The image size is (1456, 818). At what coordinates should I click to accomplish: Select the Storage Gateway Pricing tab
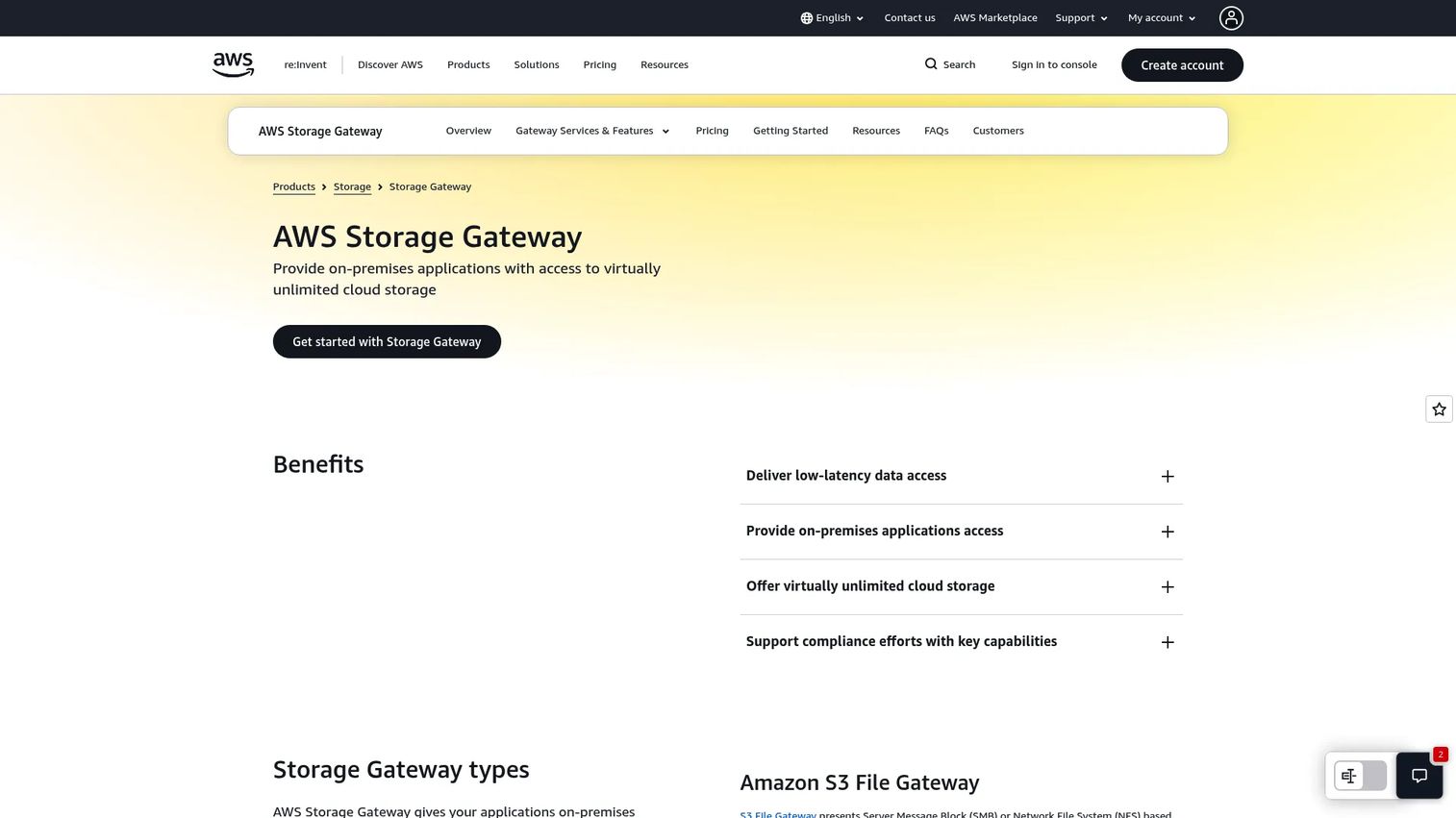click(x=712, y=131)
